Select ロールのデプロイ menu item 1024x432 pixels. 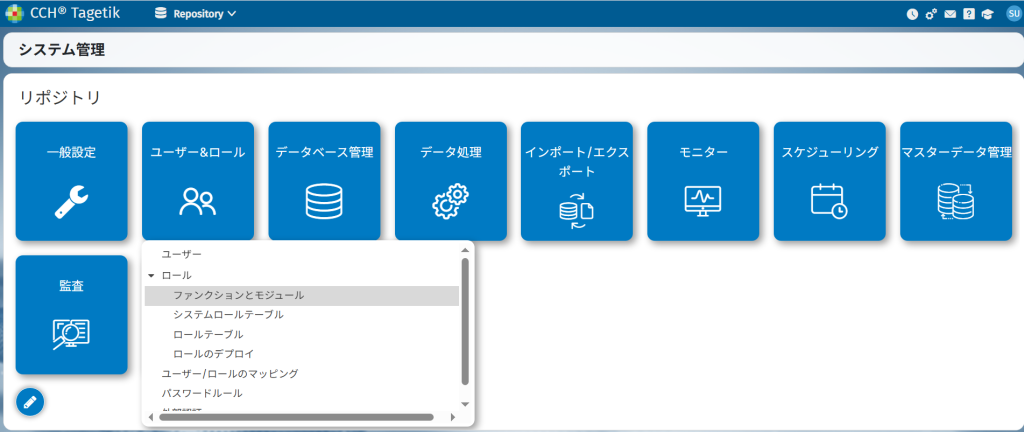coord(213,354)
